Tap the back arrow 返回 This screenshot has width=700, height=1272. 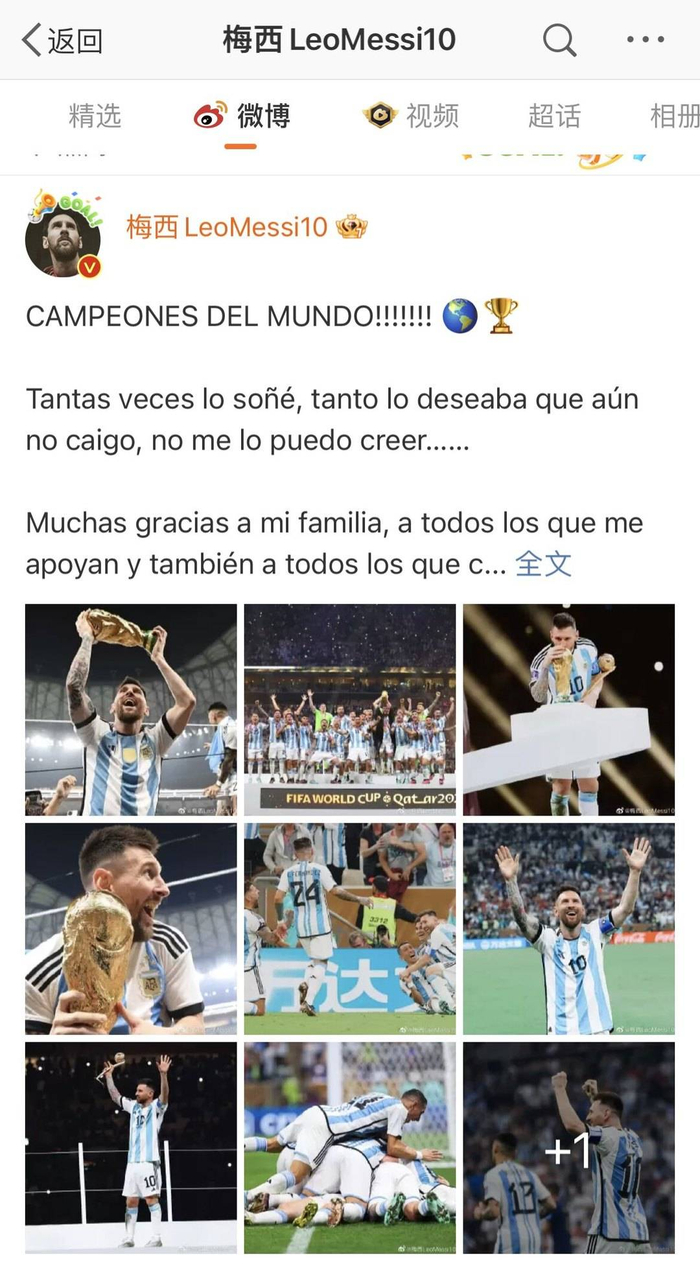point(62,40)
